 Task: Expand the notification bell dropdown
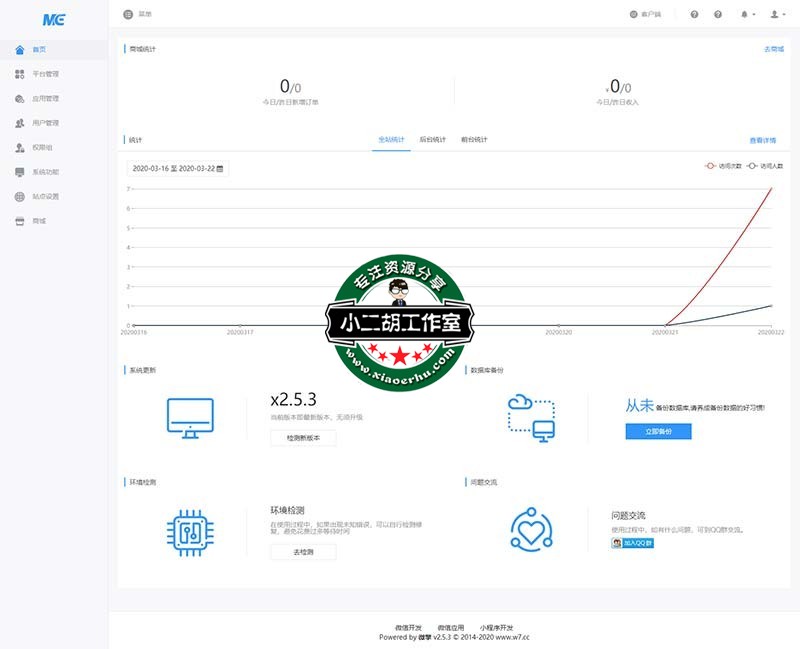point(746,14)
